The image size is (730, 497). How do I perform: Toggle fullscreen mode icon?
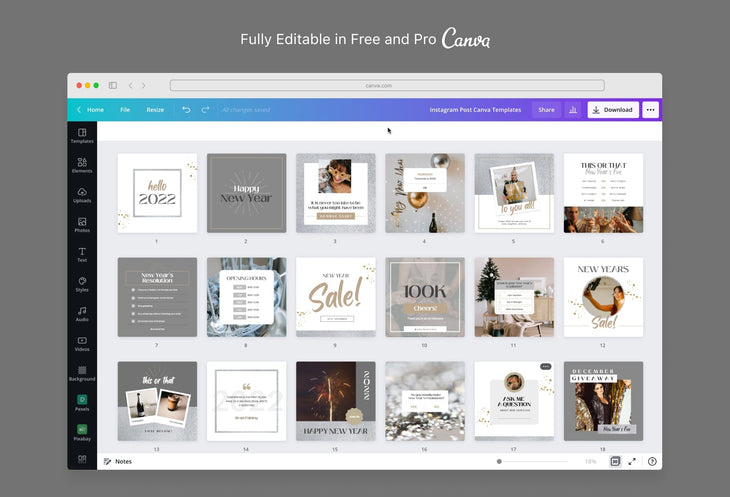[x=632, y=461]
